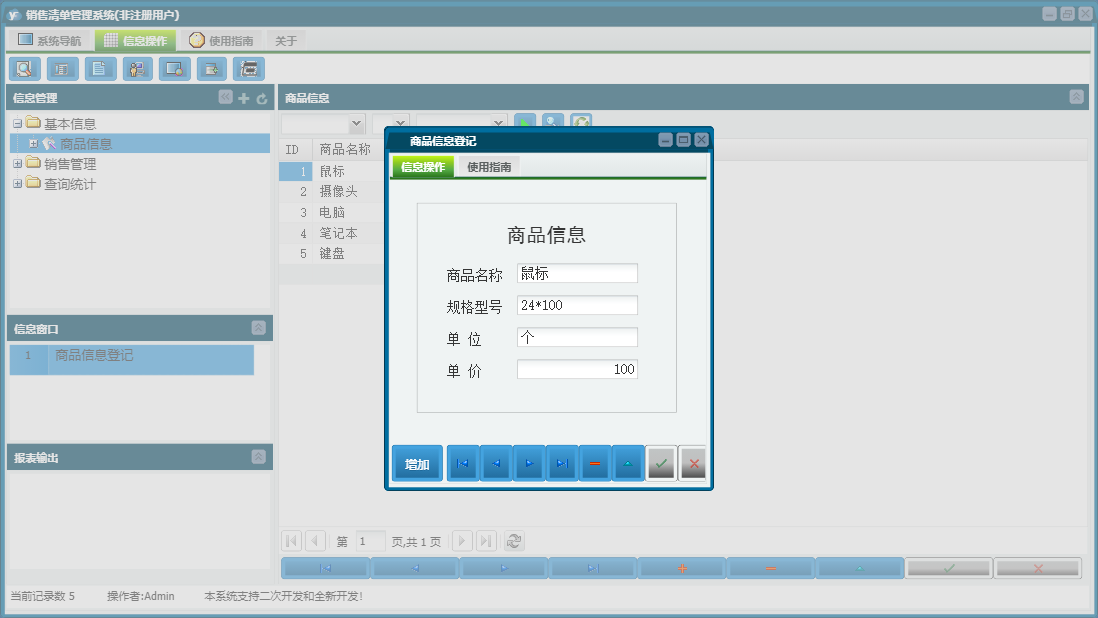Viewport: 1098px width, 618px height.
Task: Click bottom bar red X cancel button
Action: coord(1037,568)
